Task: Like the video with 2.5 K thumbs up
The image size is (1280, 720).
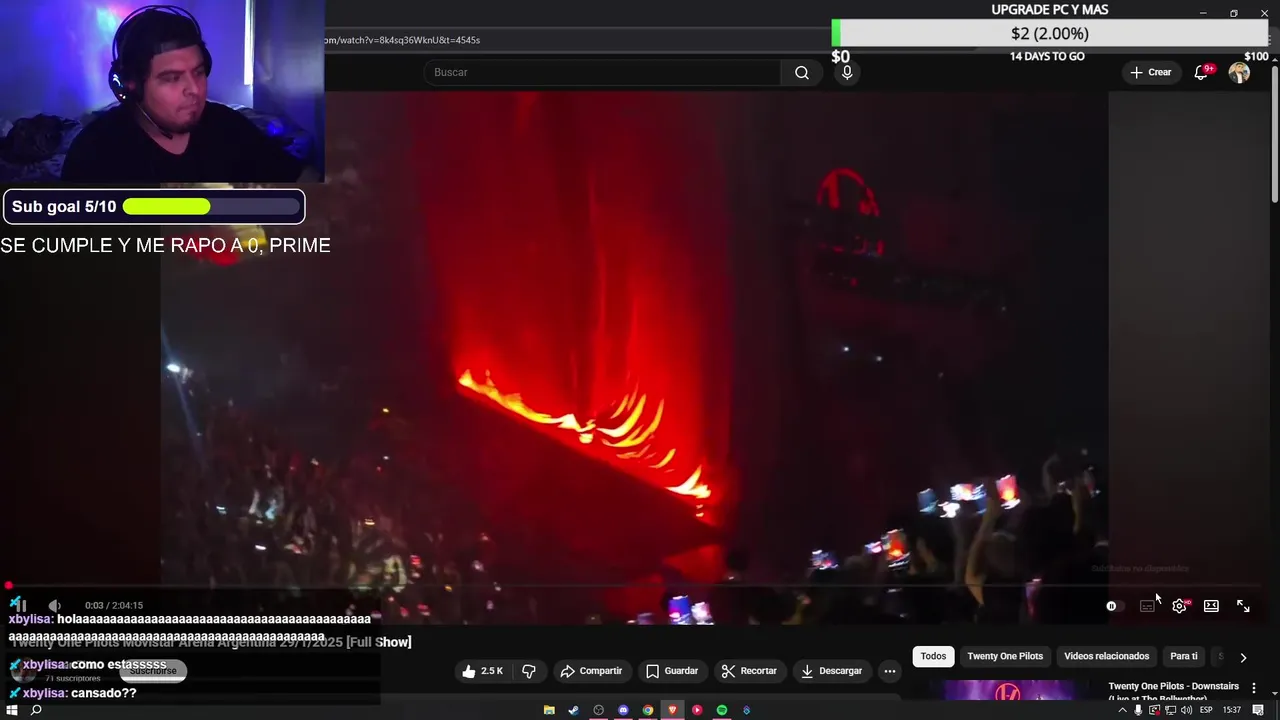Action: pos(482,671)
